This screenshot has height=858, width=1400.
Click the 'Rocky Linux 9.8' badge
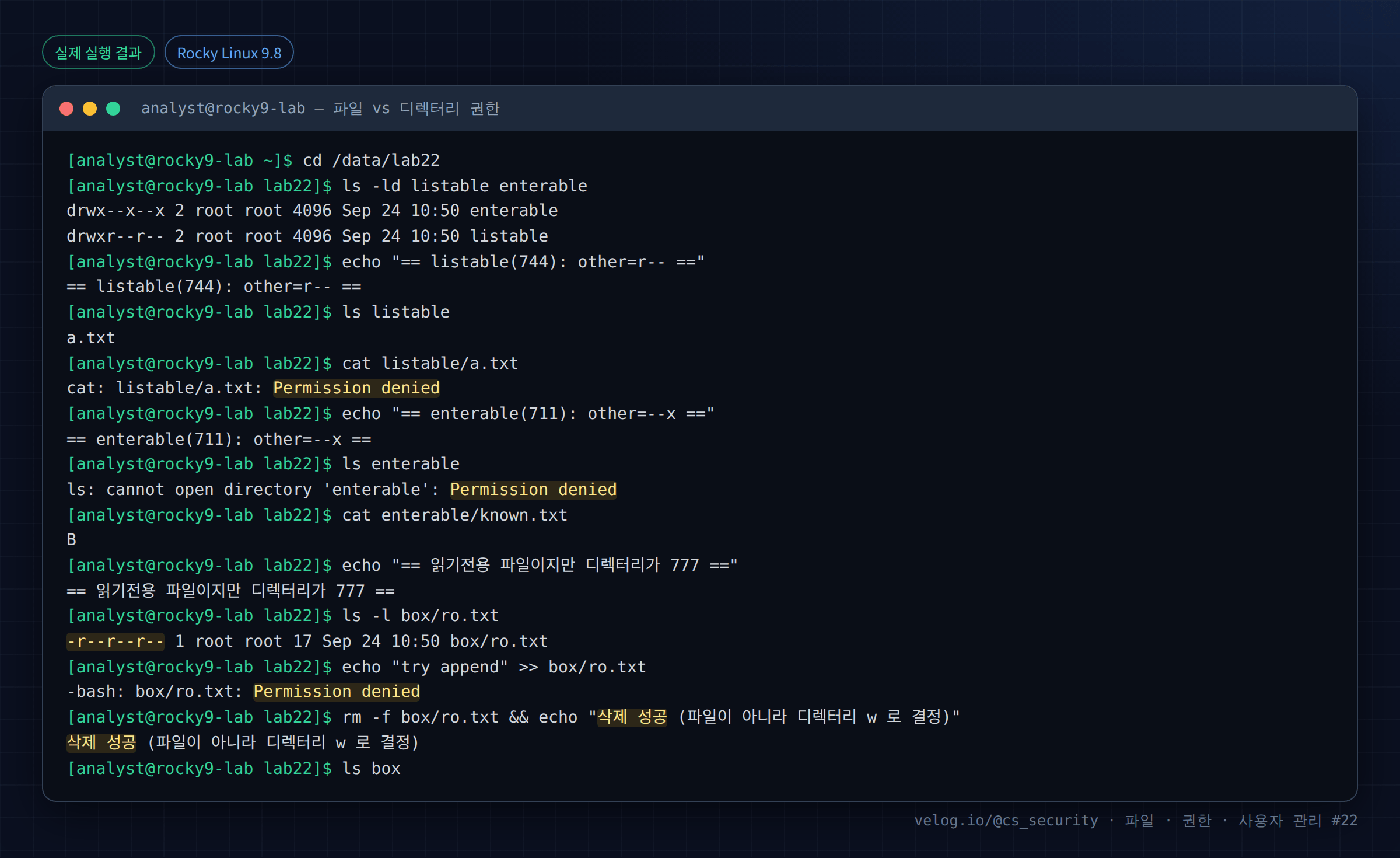tap(229, 53)
